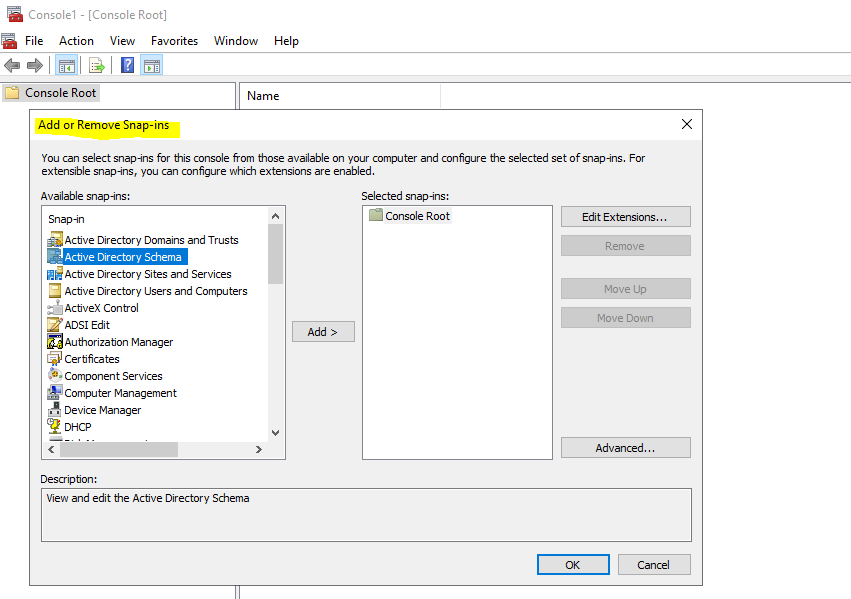This screenshot has width=851, height=599.
Task: Open the Action menu
Action: coord(77,41)
